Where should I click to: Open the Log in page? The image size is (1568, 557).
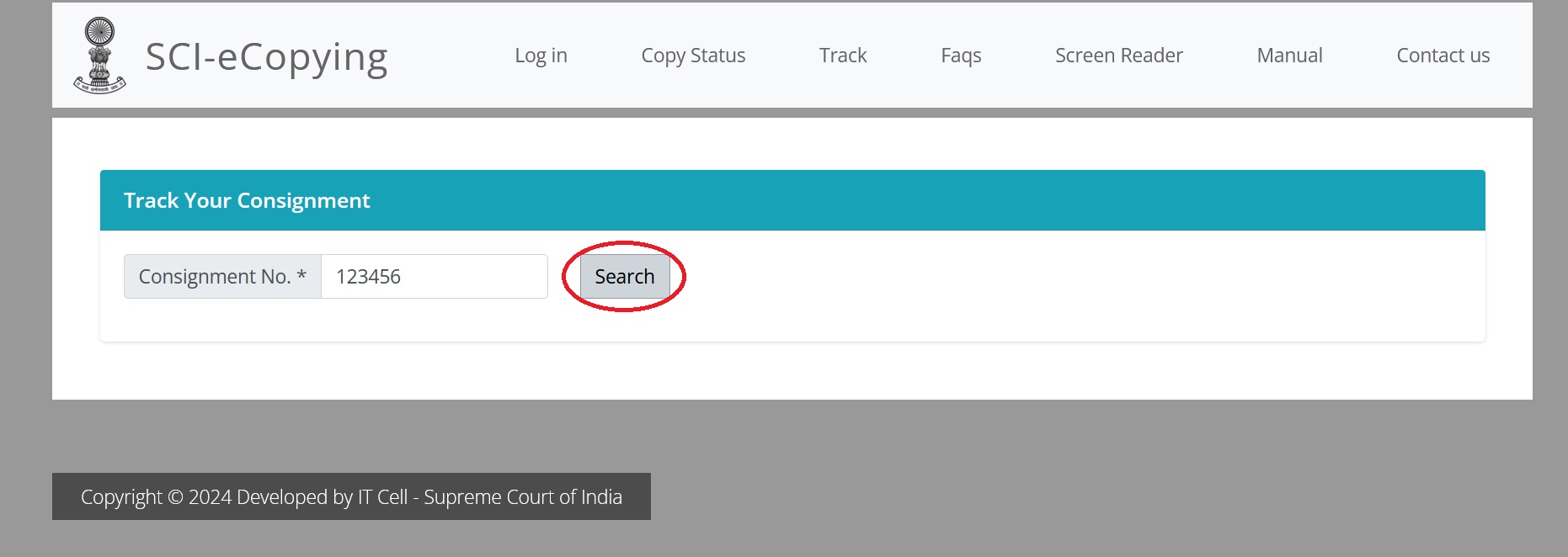click(x=541, y=56)
